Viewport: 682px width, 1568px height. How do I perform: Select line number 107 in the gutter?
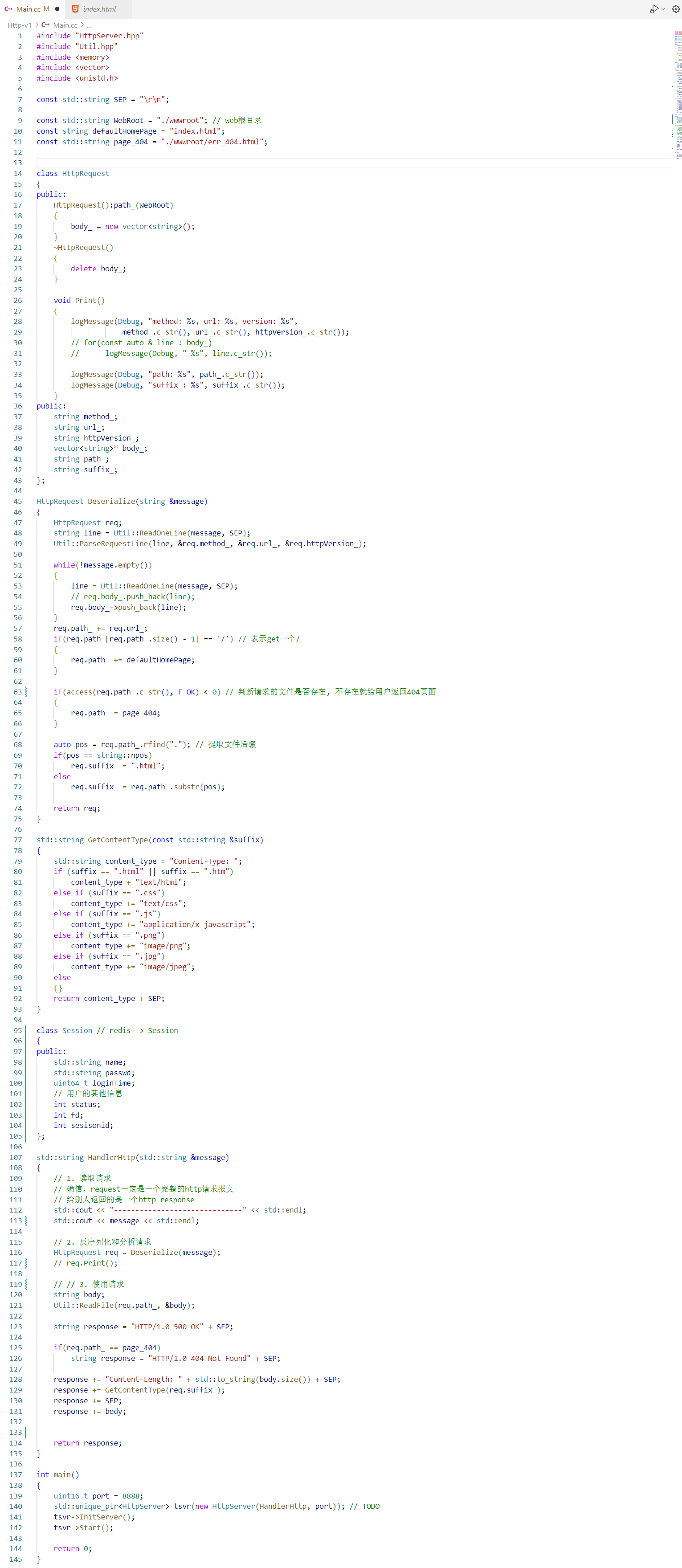click(16, 1157)
